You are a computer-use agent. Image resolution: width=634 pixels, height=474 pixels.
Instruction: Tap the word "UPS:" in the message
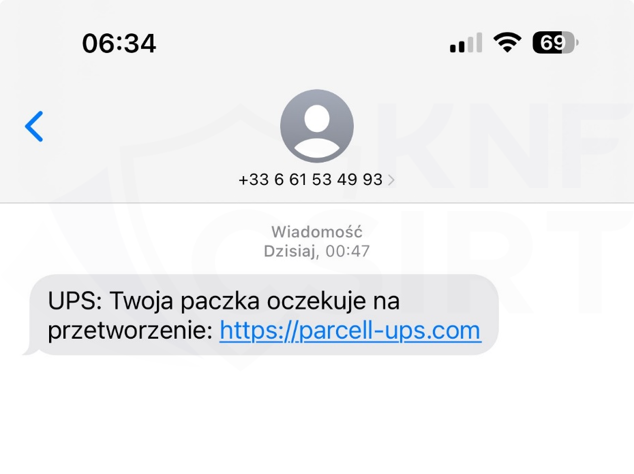[75, 301]
